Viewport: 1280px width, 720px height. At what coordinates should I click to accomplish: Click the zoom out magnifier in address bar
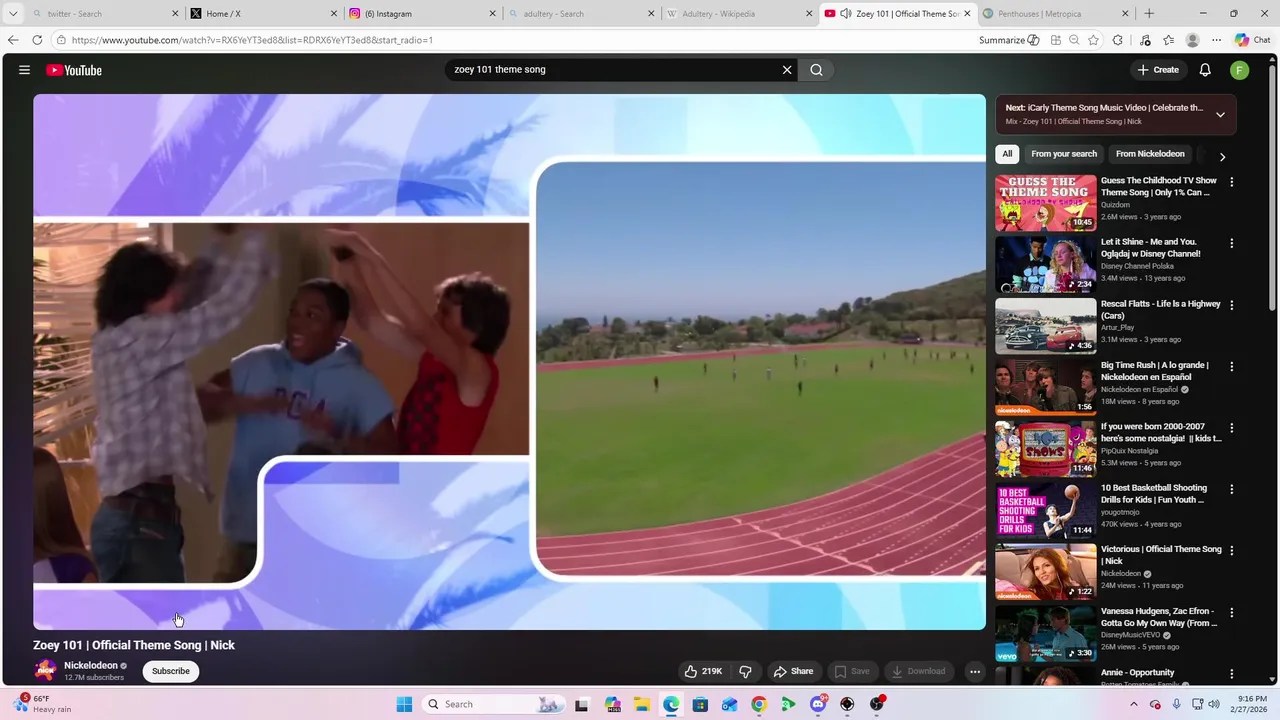click(x=1074, y=40)
